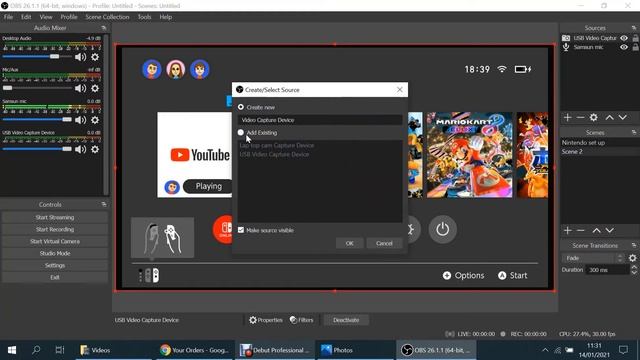Pop out the Sources dock
The width and height of the screenshot is (640, 360).
coord(633,28)
